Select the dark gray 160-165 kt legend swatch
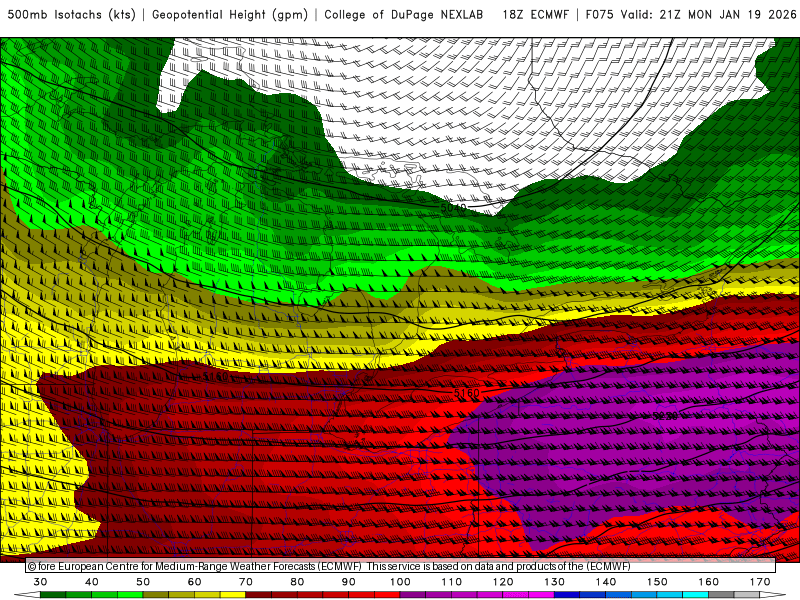The image size is (800, 600). (x=721, y=594)
